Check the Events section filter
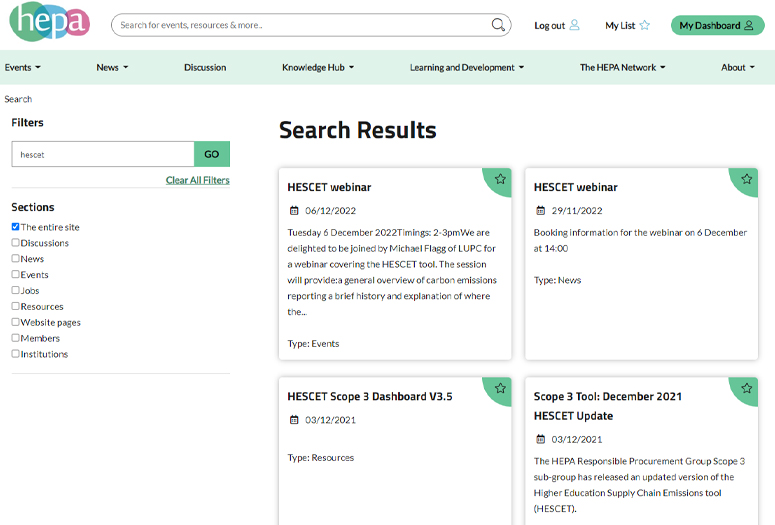Image resolution: width=775 pixels, height=525 pixels. coord(15,274)
